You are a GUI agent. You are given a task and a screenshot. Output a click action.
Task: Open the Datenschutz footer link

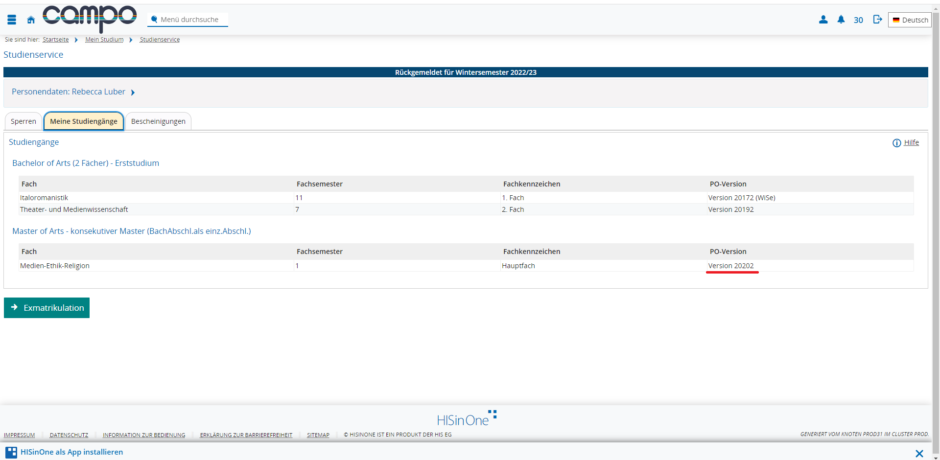69,435
